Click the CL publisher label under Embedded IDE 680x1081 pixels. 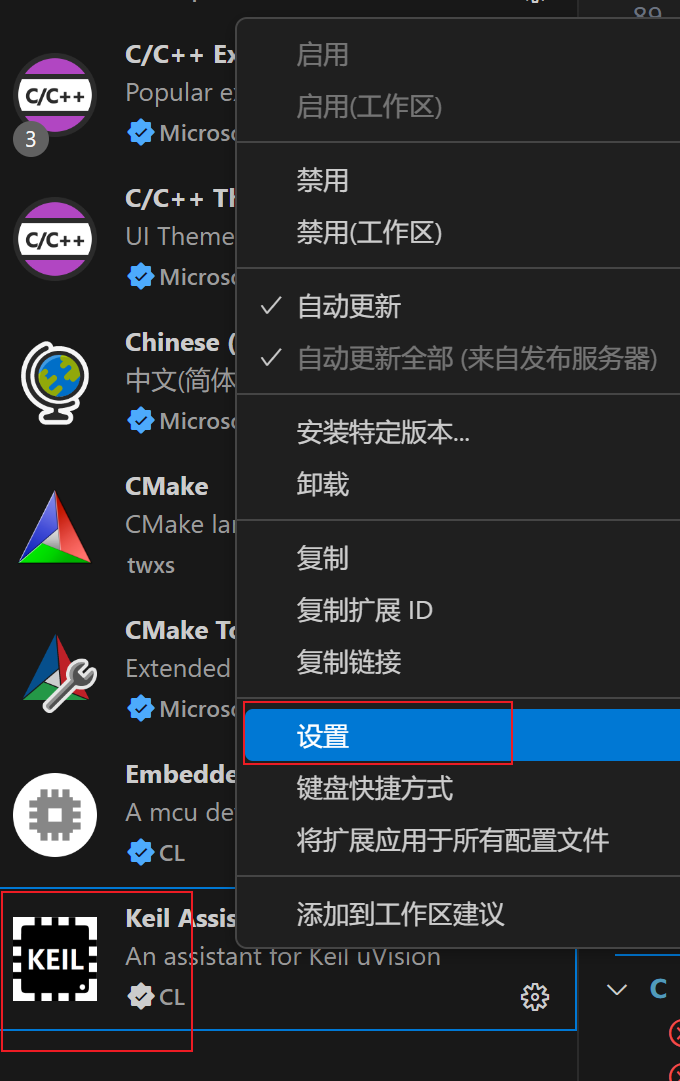[172, 853]
